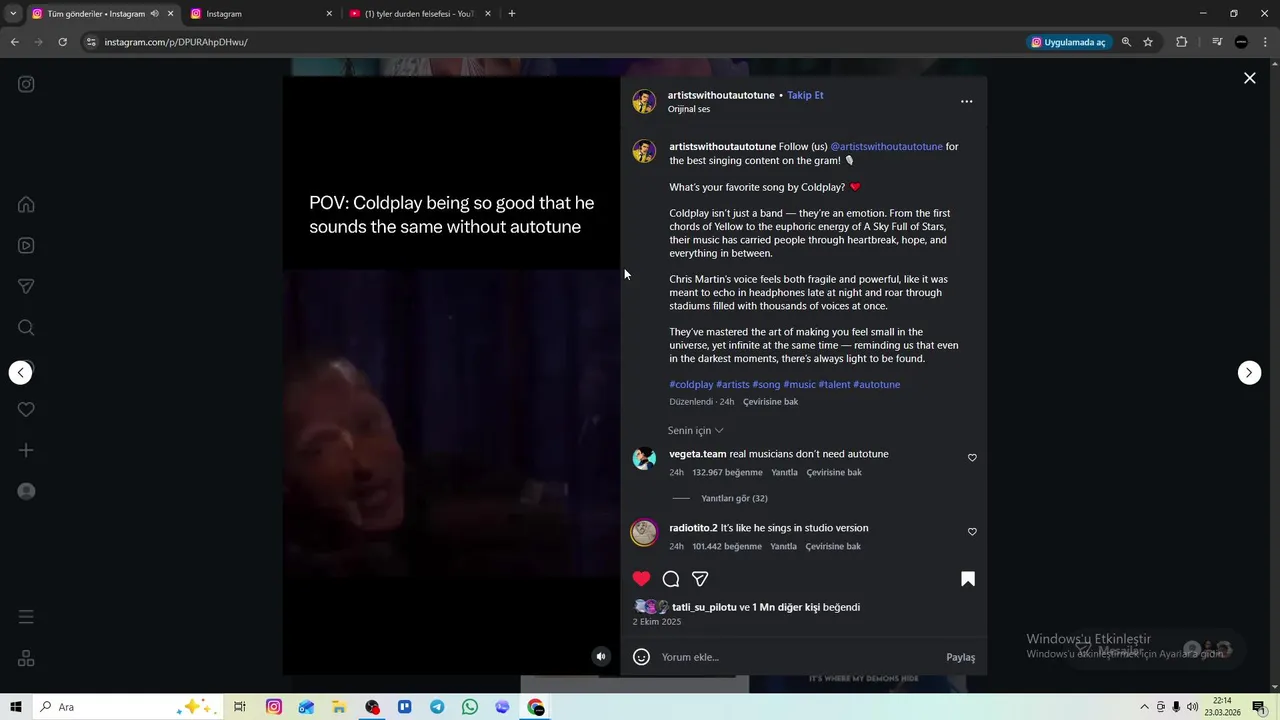Translate caption with Çevirisine bak
This screenshot has height=720, width=1280.
click(x=770, y=402)
